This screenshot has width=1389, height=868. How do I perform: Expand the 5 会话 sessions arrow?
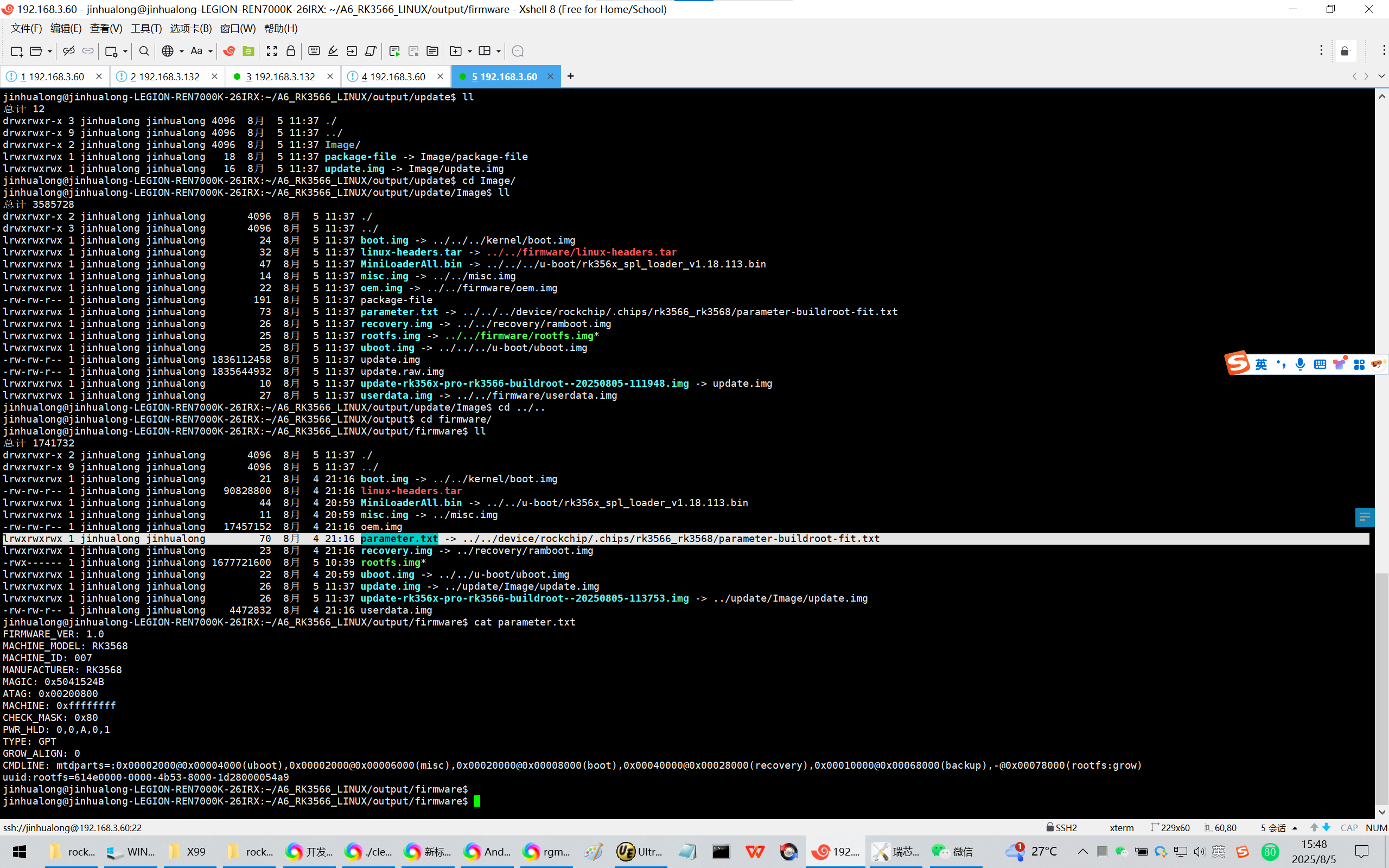point(1295,828)
